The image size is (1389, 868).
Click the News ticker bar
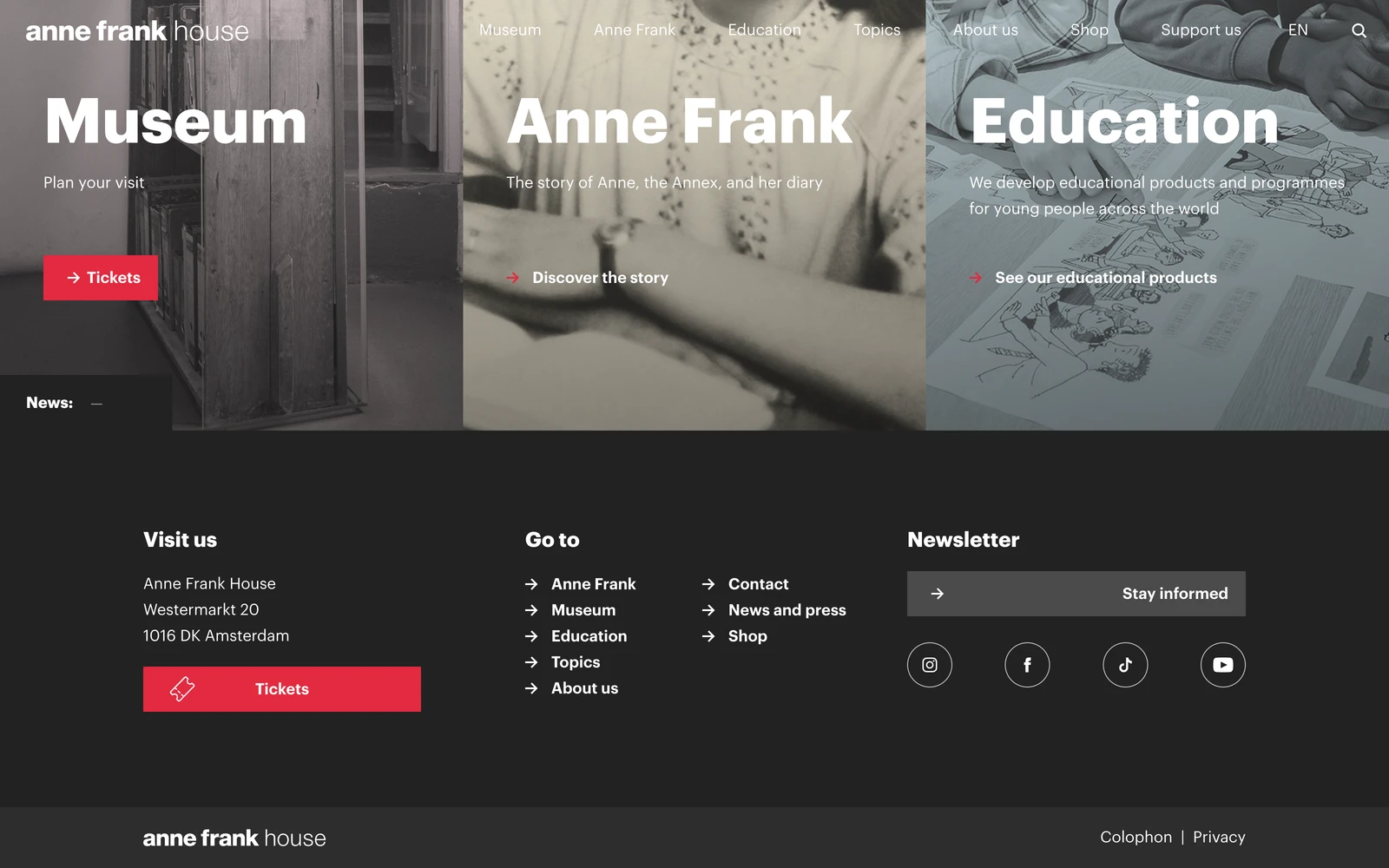point(86,403)
